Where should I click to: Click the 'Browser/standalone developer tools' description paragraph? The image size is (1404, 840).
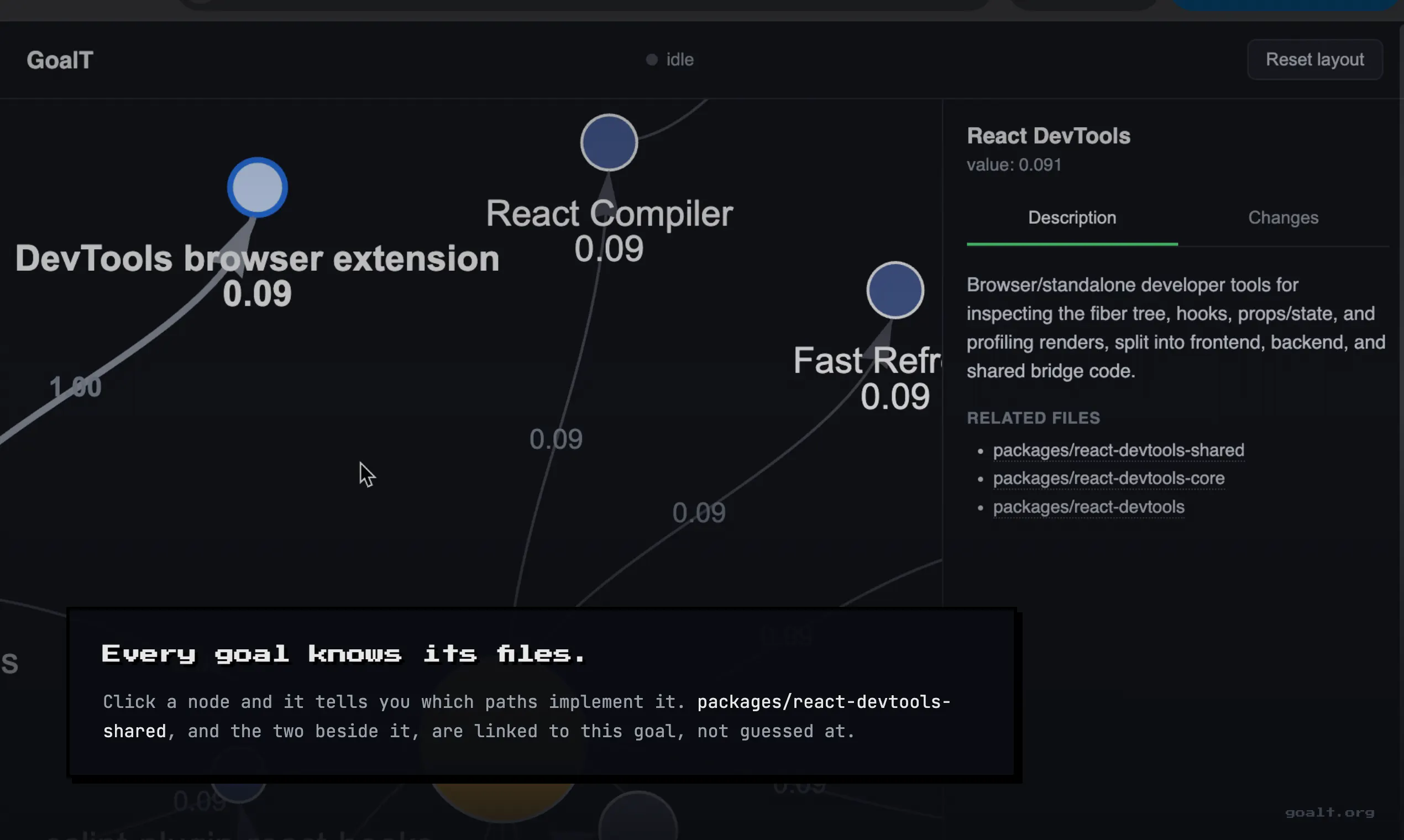1176,328
